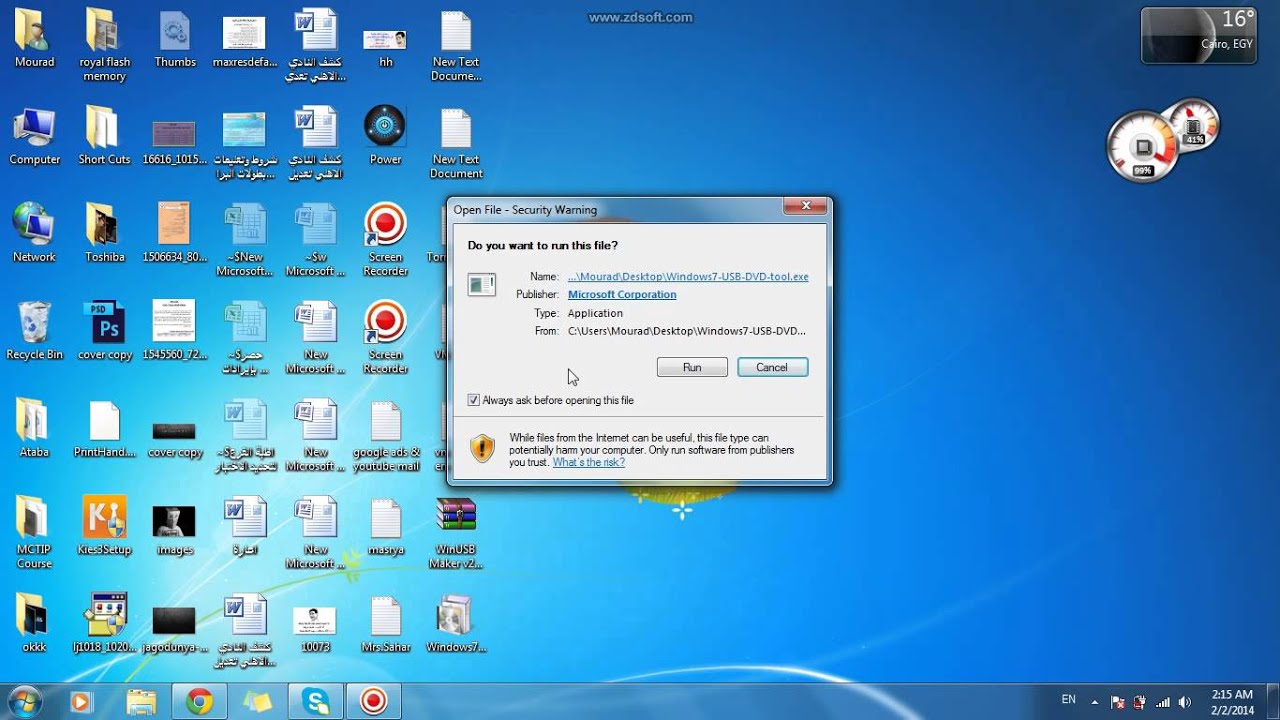Viewport: 1280px width, 720px height.
Task: Open the yellow folder taskbar item
Action: click(257, 702)
